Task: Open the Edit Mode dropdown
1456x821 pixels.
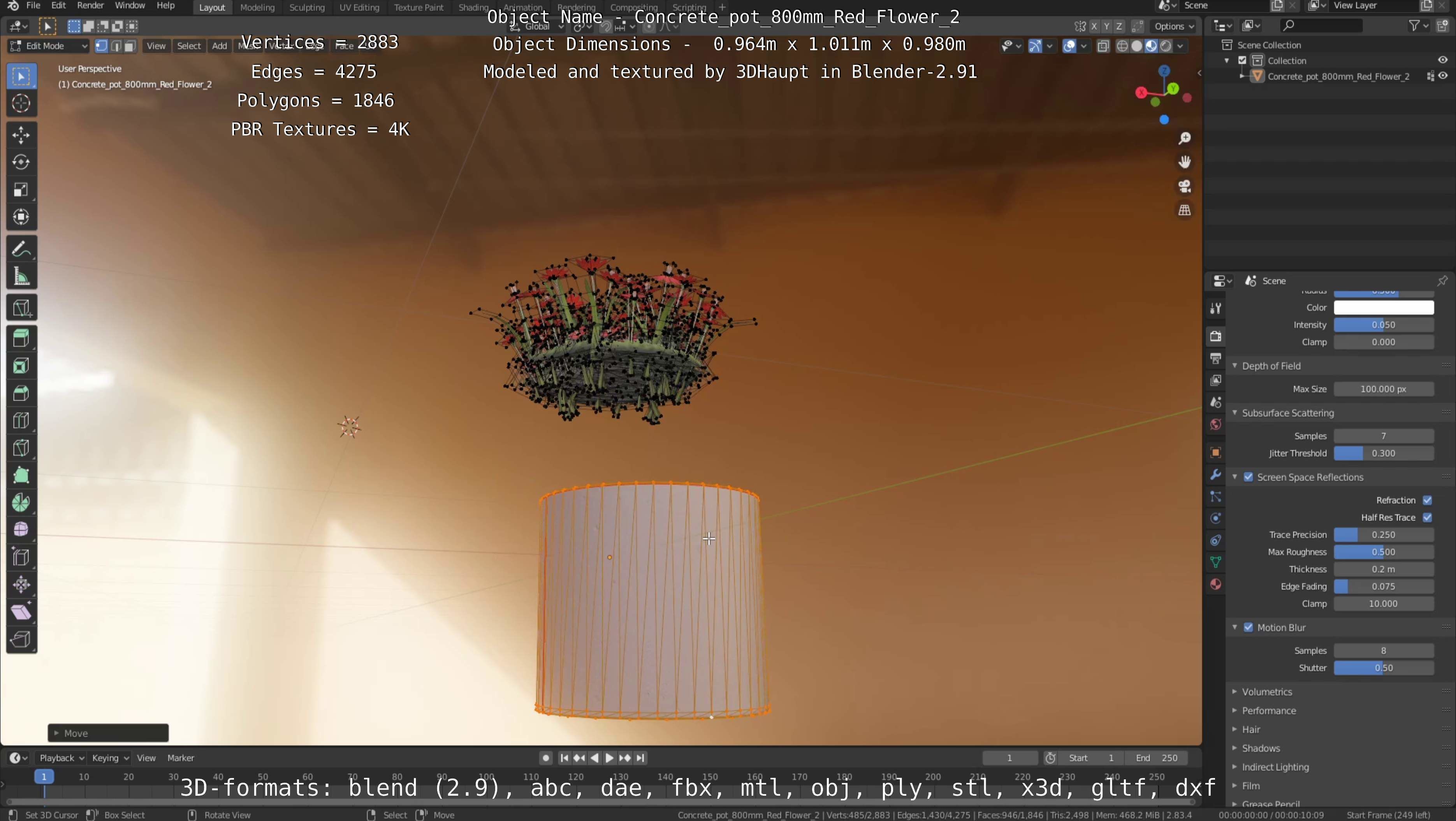Action: click(x=49, y=46)
